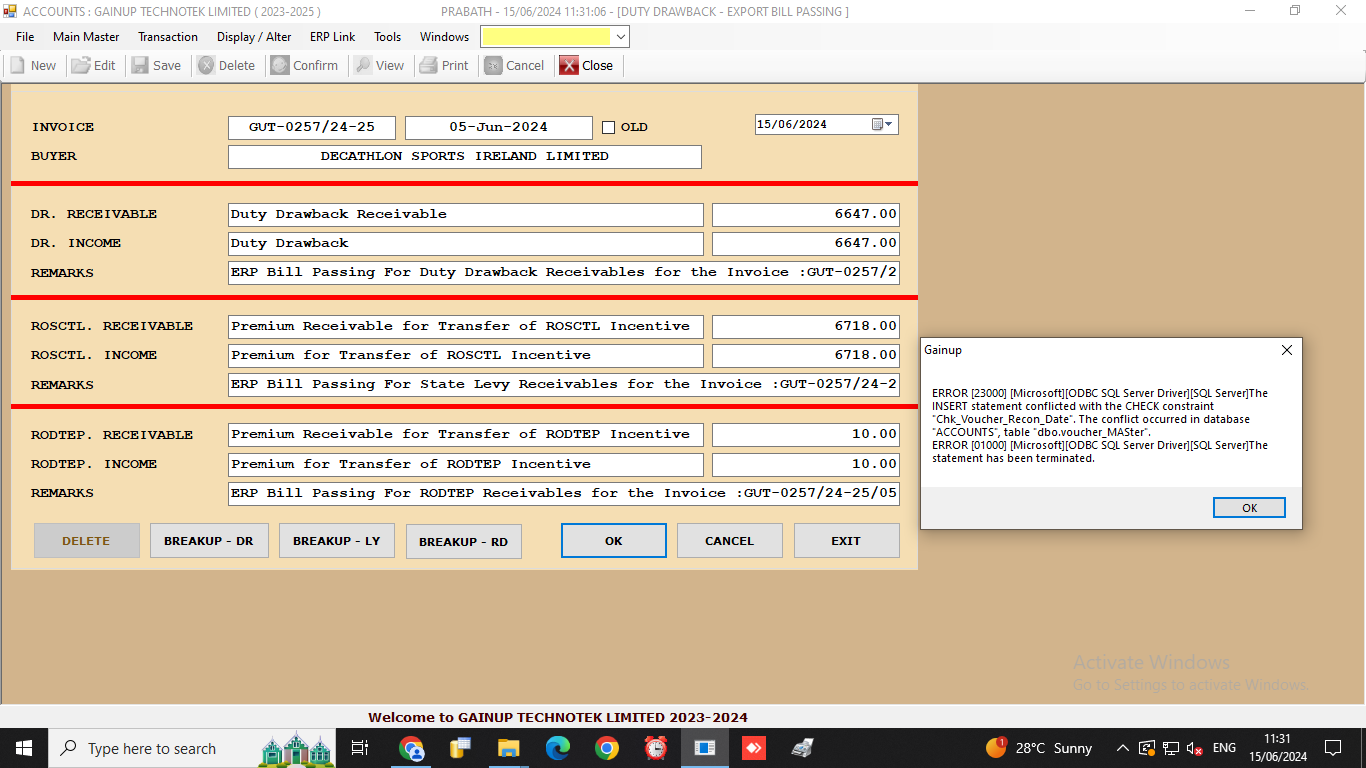Image resolution: width=1366 pixels, height=768 pixels.
Task: Click the Confirm toolbar icon
Action: point(280,66)
